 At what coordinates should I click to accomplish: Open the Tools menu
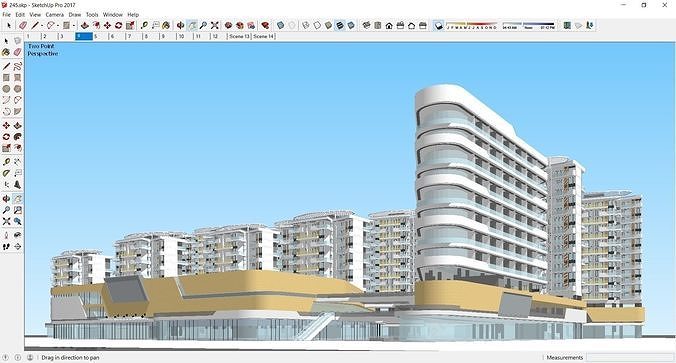92,15
